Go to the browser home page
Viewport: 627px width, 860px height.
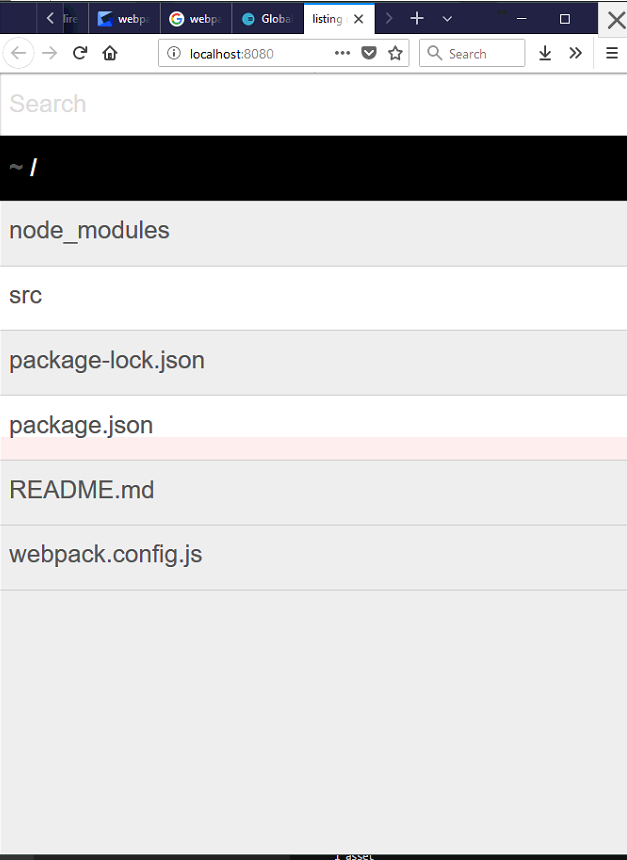click(110, 53)
